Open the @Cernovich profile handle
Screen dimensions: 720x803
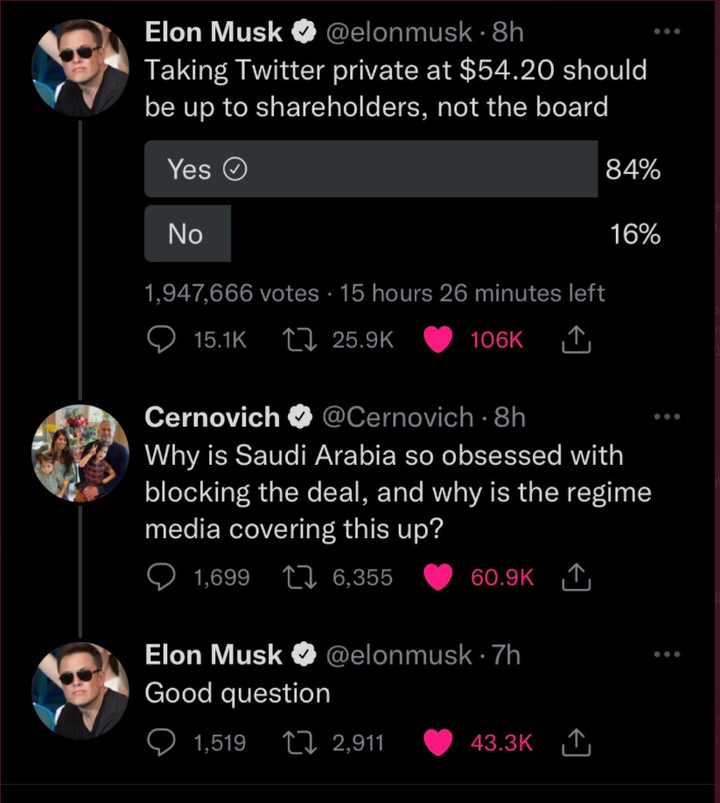point(400,417)
